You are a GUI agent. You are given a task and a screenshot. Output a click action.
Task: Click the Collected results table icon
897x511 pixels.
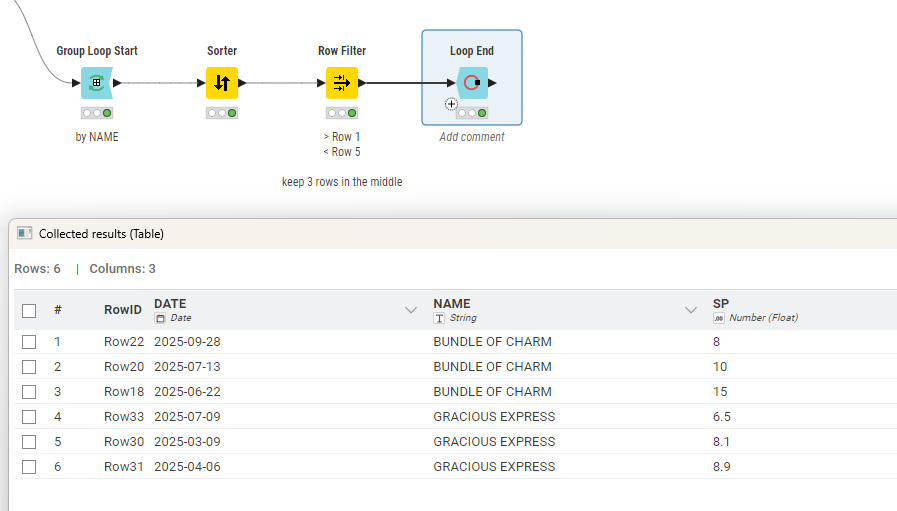point(25,233)
